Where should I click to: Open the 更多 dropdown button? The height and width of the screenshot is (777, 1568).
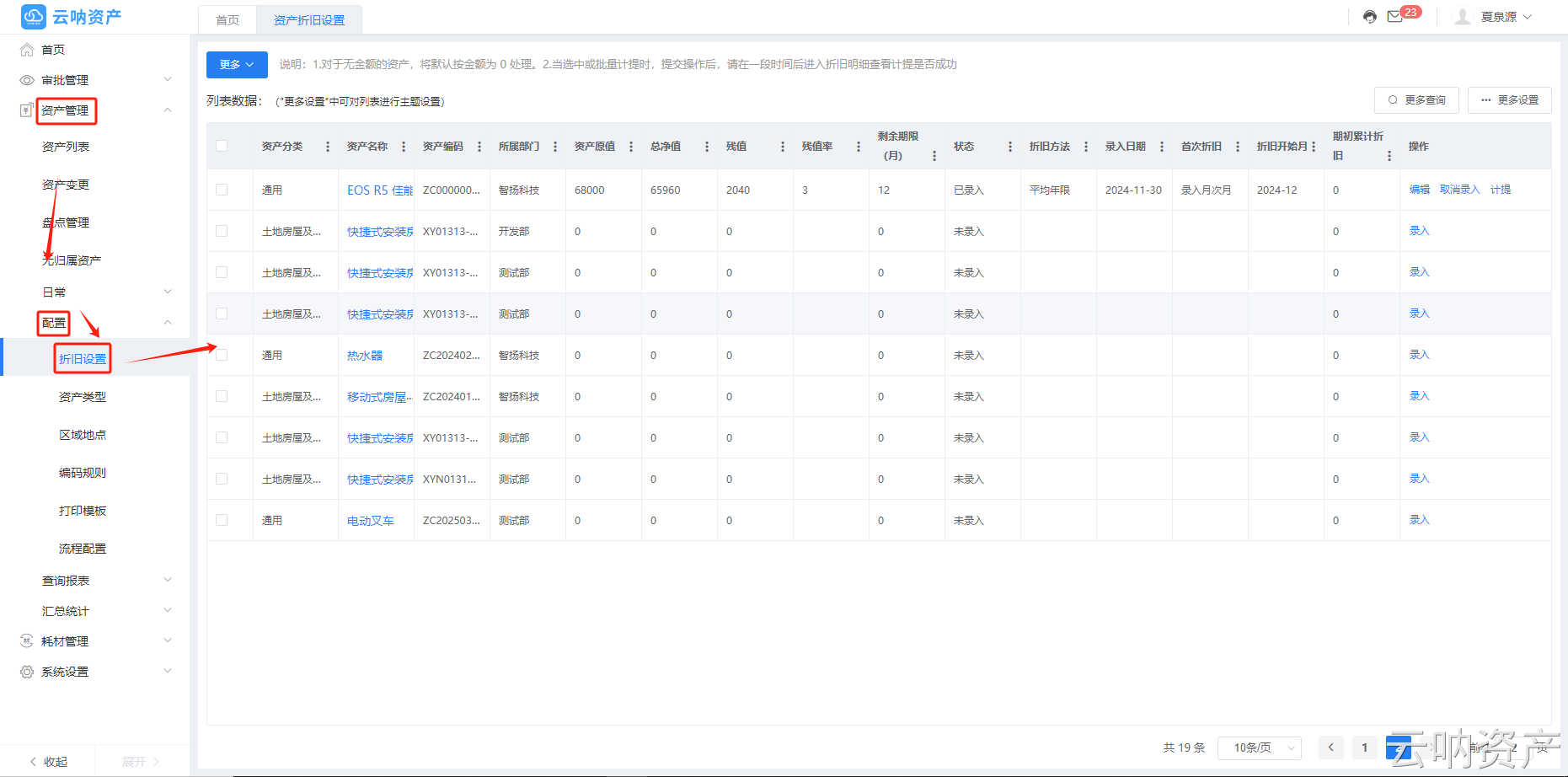237,65
